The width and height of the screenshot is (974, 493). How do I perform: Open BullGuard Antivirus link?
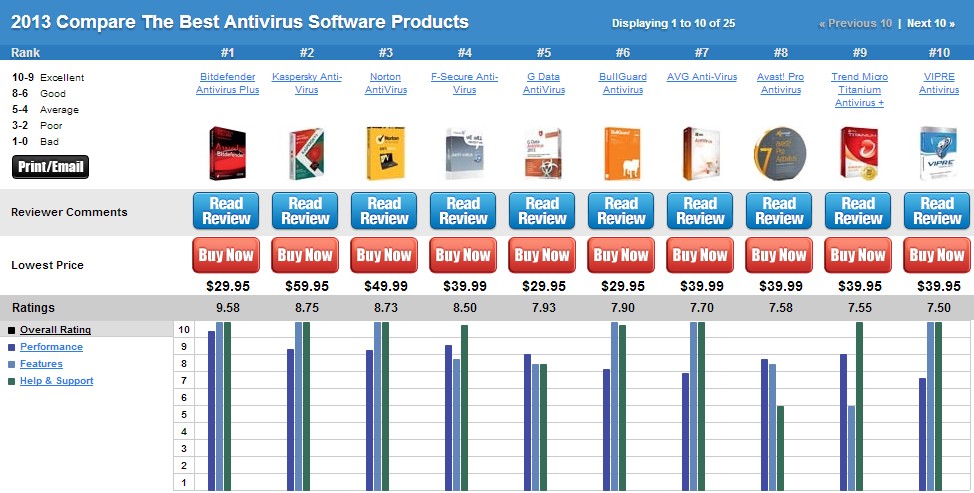click(x=622, y=83)
